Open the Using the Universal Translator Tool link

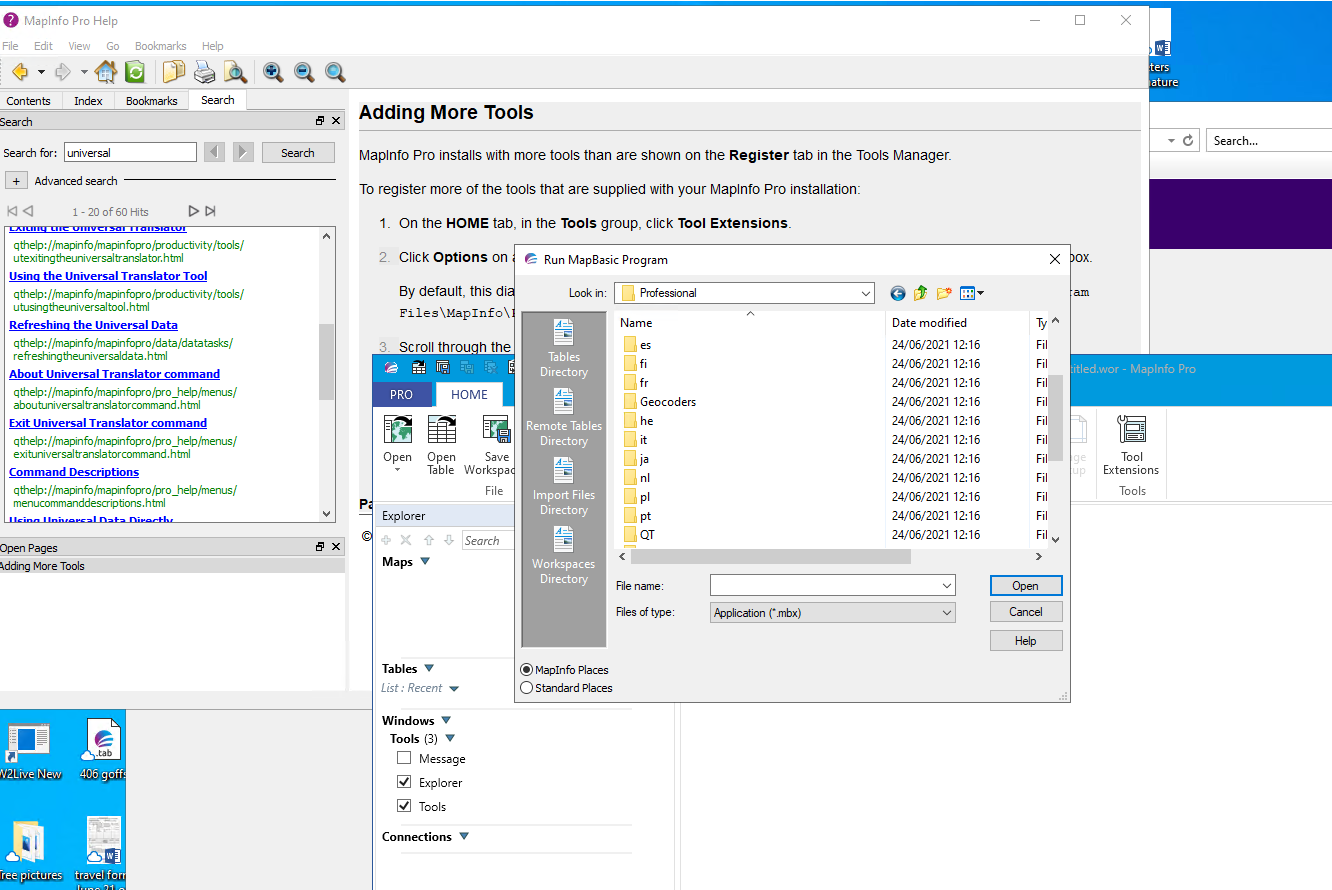click(108, 276)
